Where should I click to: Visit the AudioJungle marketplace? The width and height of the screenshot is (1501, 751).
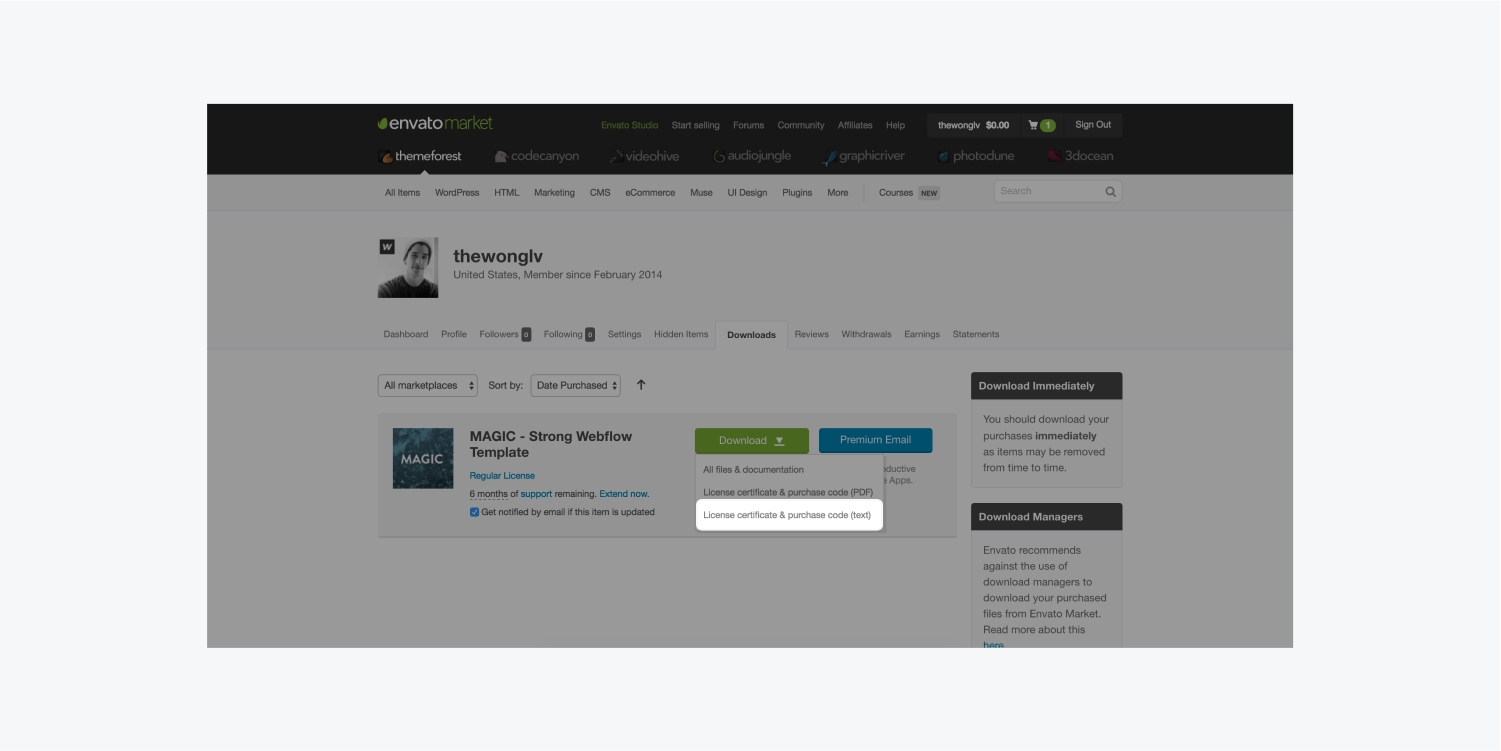pyautogui.click(x=752, y=156)
